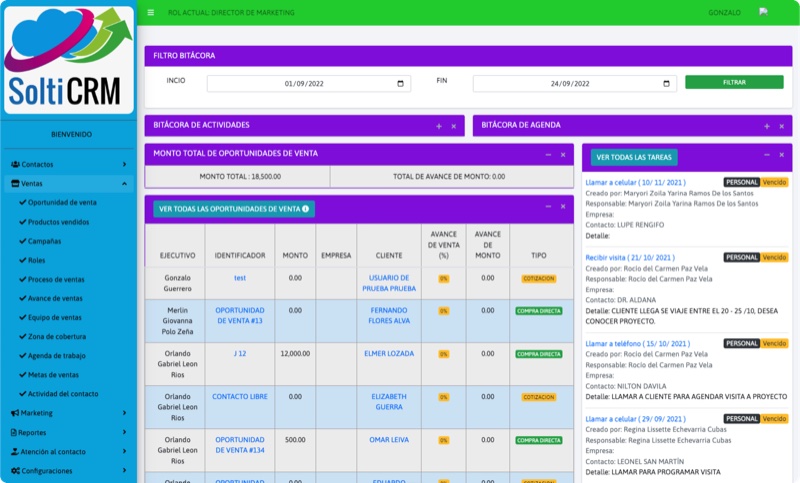Click the INICIO date input field
800x483 pixels.
coord(309,84)
